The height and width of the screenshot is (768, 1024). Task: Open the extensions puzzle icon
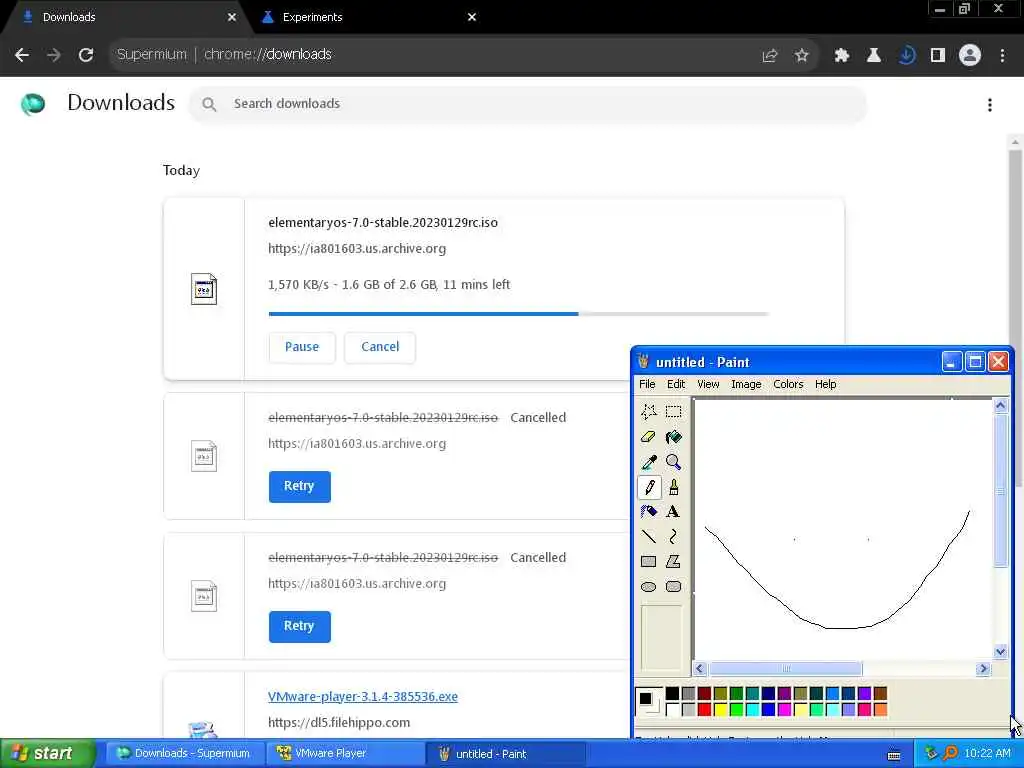(x=842, y=56)
